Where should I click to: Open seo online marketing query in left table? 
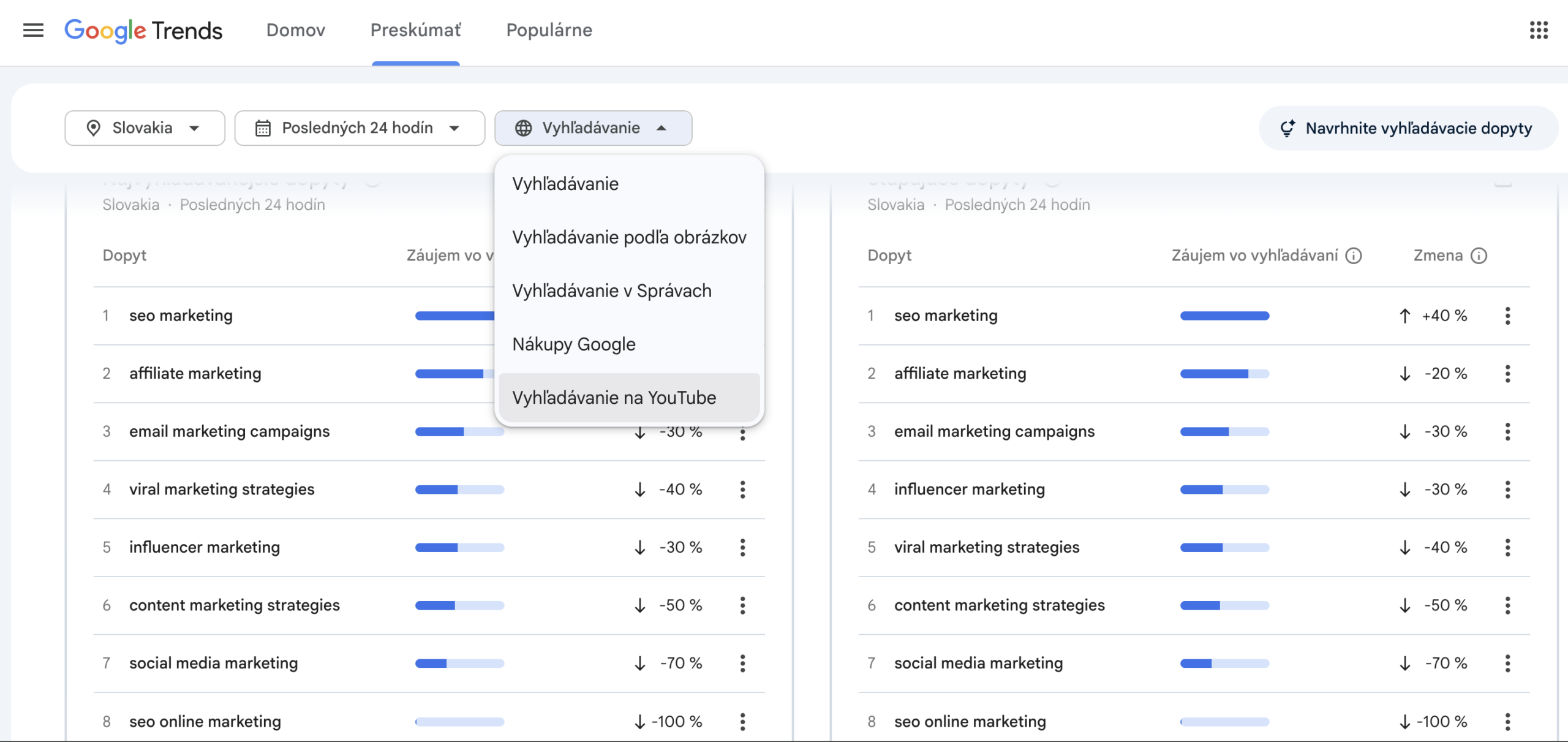[205, 721]
